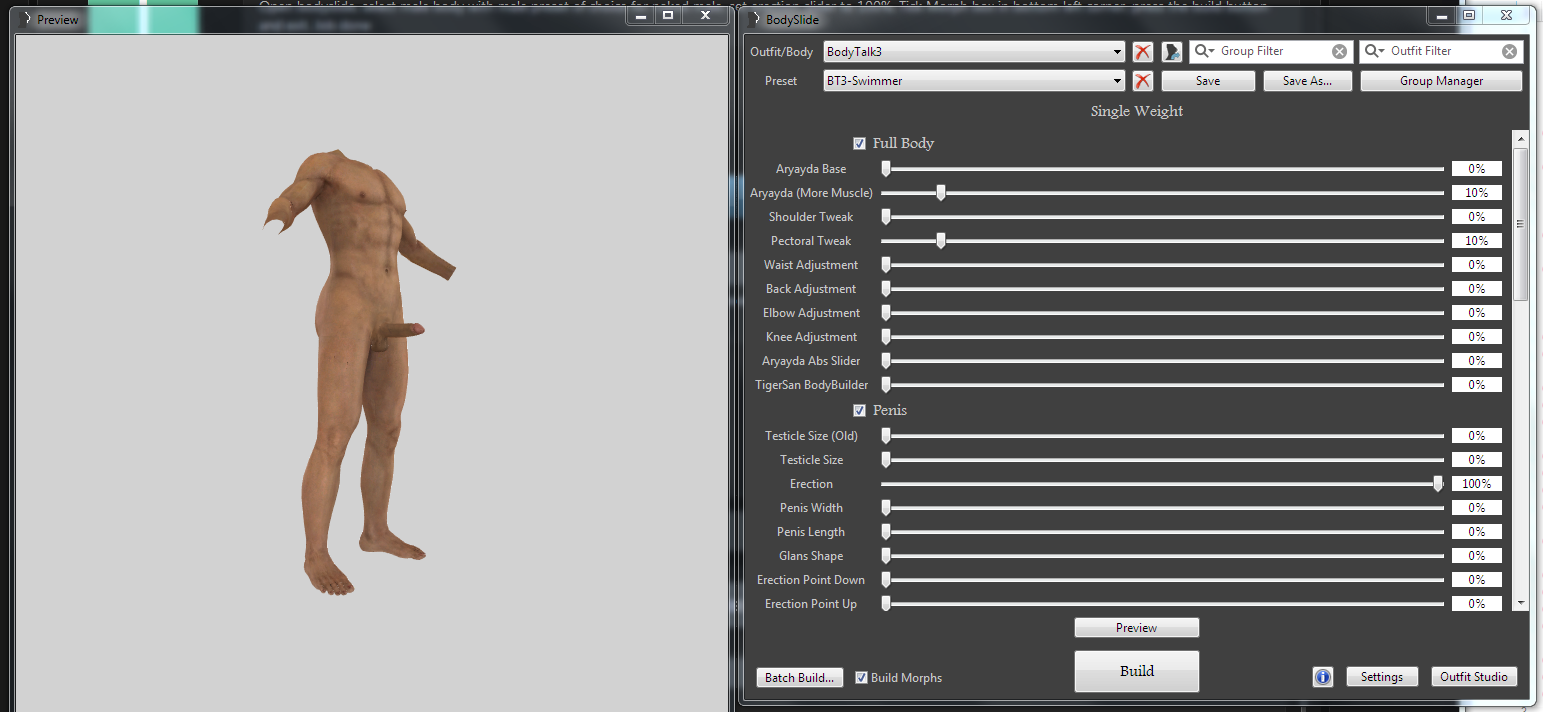1543x712 pixels.
Task: Click the Back Adjustment percentage field
Action: (x=1477, y=289)
